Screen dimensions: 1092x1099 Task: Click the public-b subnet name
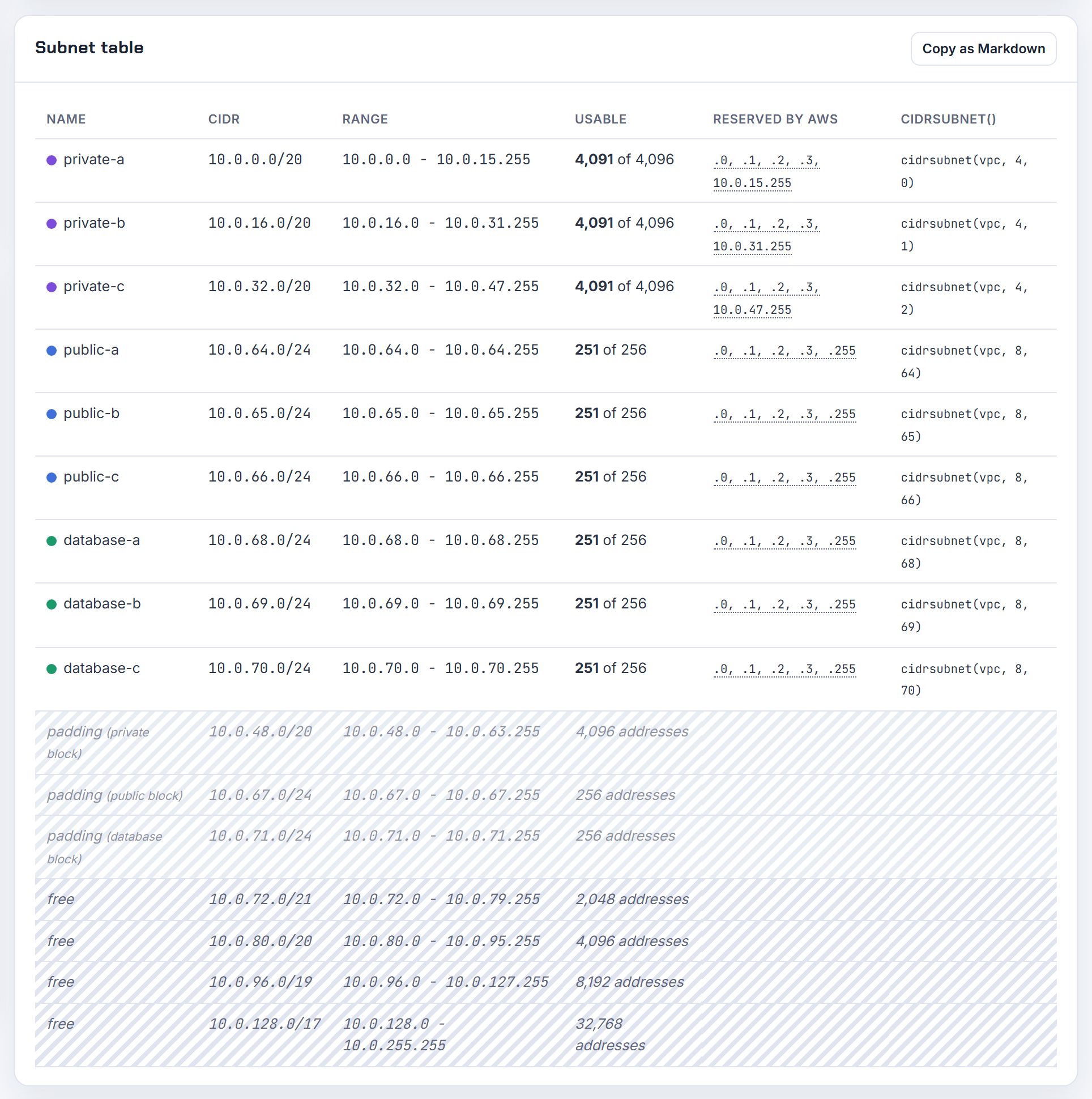92,414
